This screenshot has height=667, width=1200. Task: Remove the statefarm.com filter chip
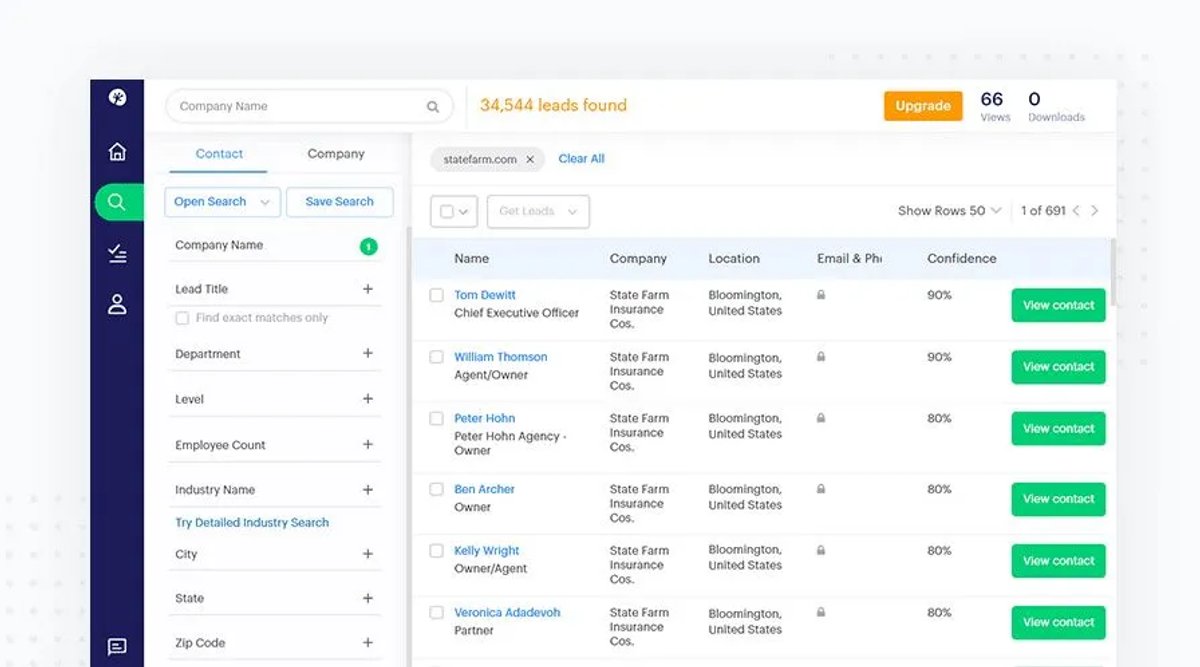coord(530,159)
